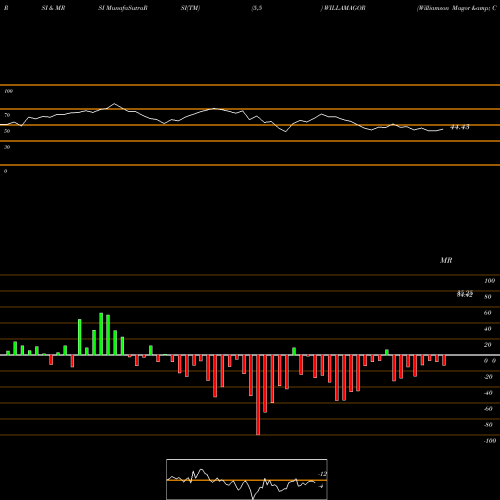Click the 80 label on the MR axis
The width and height of the screenshot is (500, 500).
(x=488, y=297)
